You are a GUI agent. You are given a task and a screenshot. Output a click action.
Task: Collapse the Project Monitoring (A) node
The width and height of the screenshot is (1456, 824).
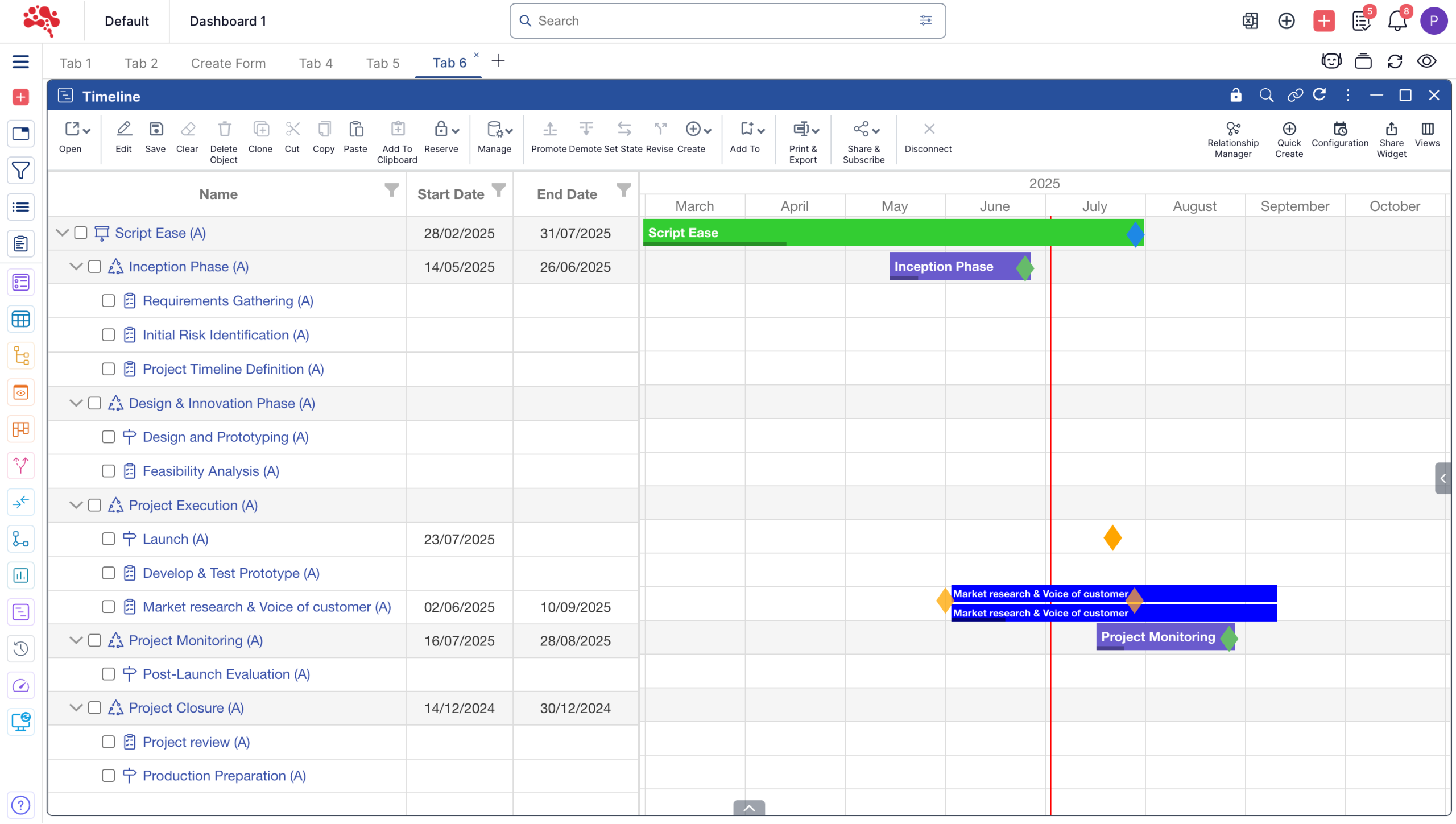tap(76, 641)
